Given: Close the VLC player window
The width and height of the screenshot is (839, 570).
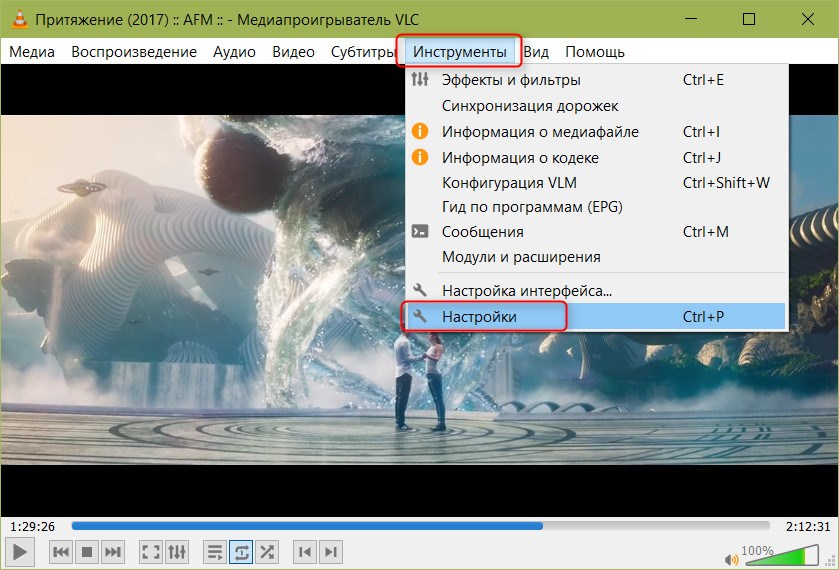Looking at the screenshot, I should (808, 19).
